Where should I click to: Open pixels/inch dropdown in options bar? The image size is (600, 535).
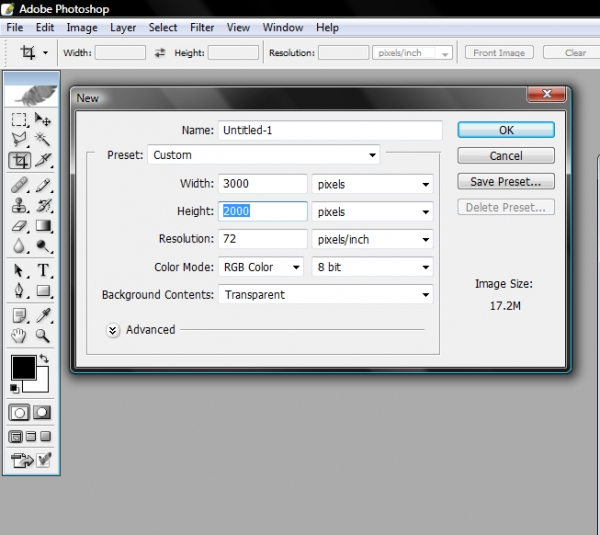(x=412, y=53)
